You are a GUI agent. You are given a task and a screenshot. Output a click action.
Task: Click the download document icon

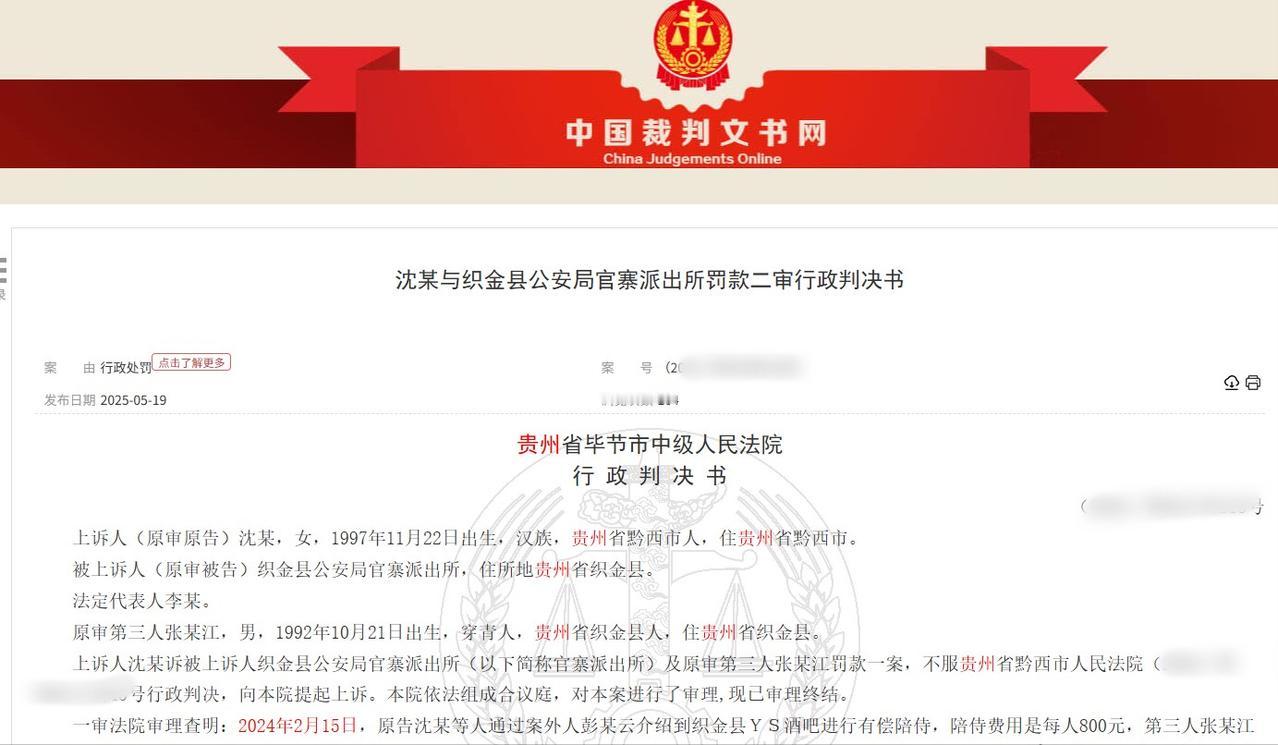tap(1231, 382)
